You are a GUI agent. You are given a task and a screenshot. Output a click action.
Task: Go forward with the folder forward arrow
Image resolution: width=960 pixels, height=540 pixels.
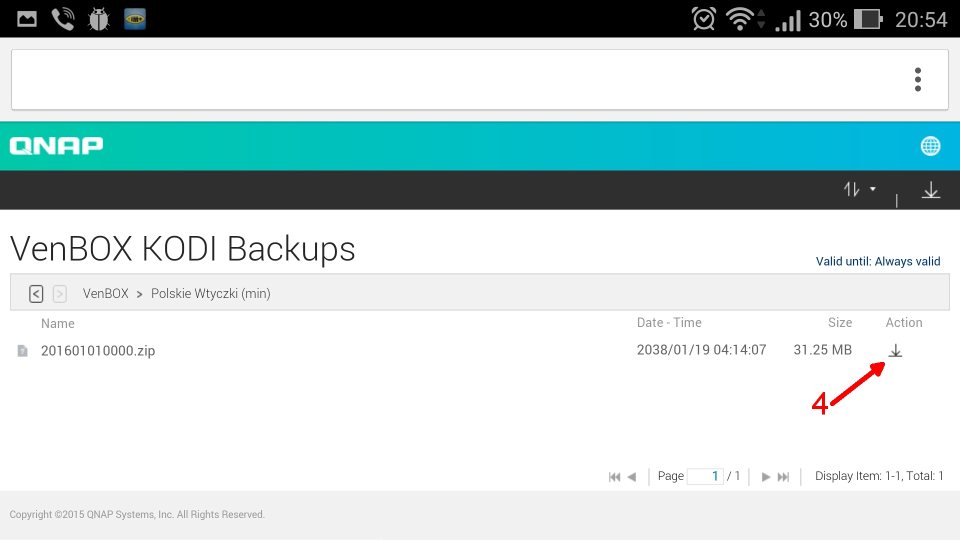pos(60,294)
